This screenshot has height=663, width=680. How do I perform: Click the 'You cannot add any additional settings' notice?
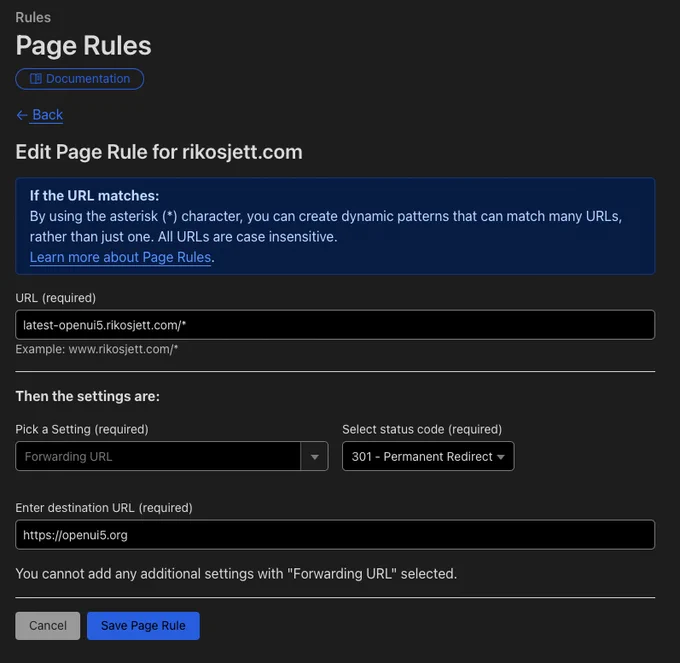236,574
